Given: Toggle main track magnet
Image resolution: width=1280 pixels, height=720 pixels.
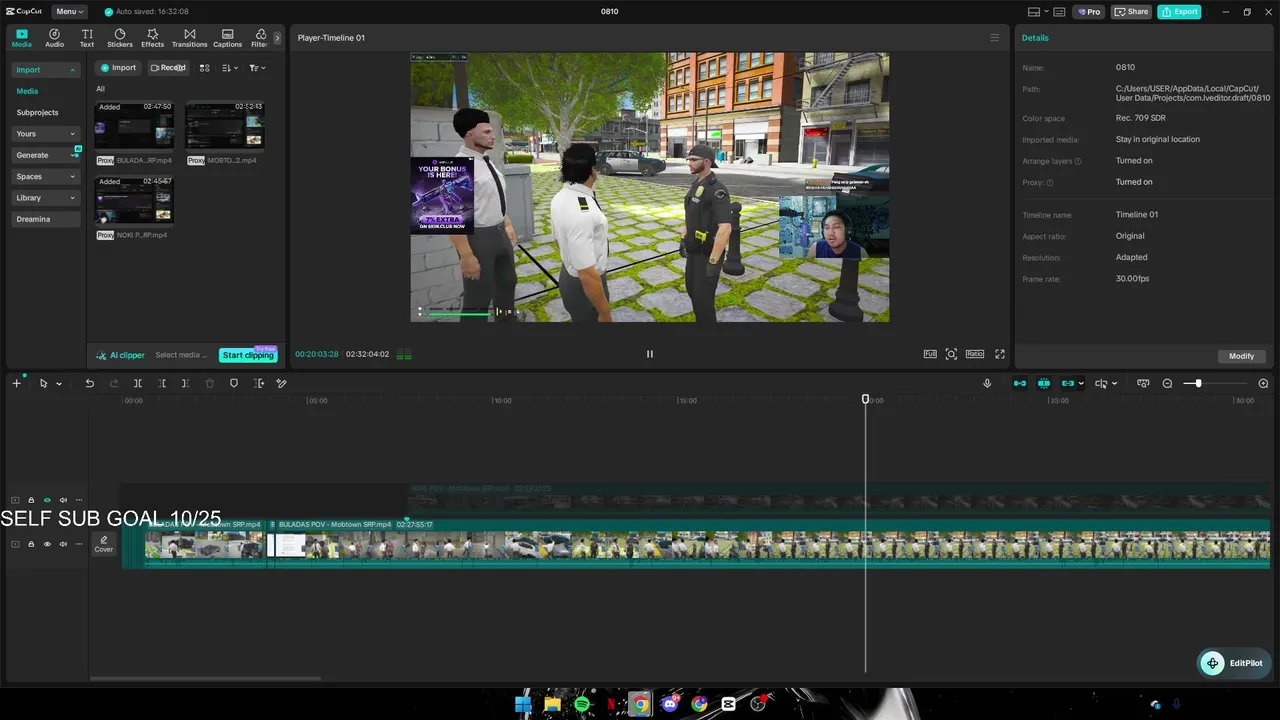Looking at the screenshot, I should 1020,383.
